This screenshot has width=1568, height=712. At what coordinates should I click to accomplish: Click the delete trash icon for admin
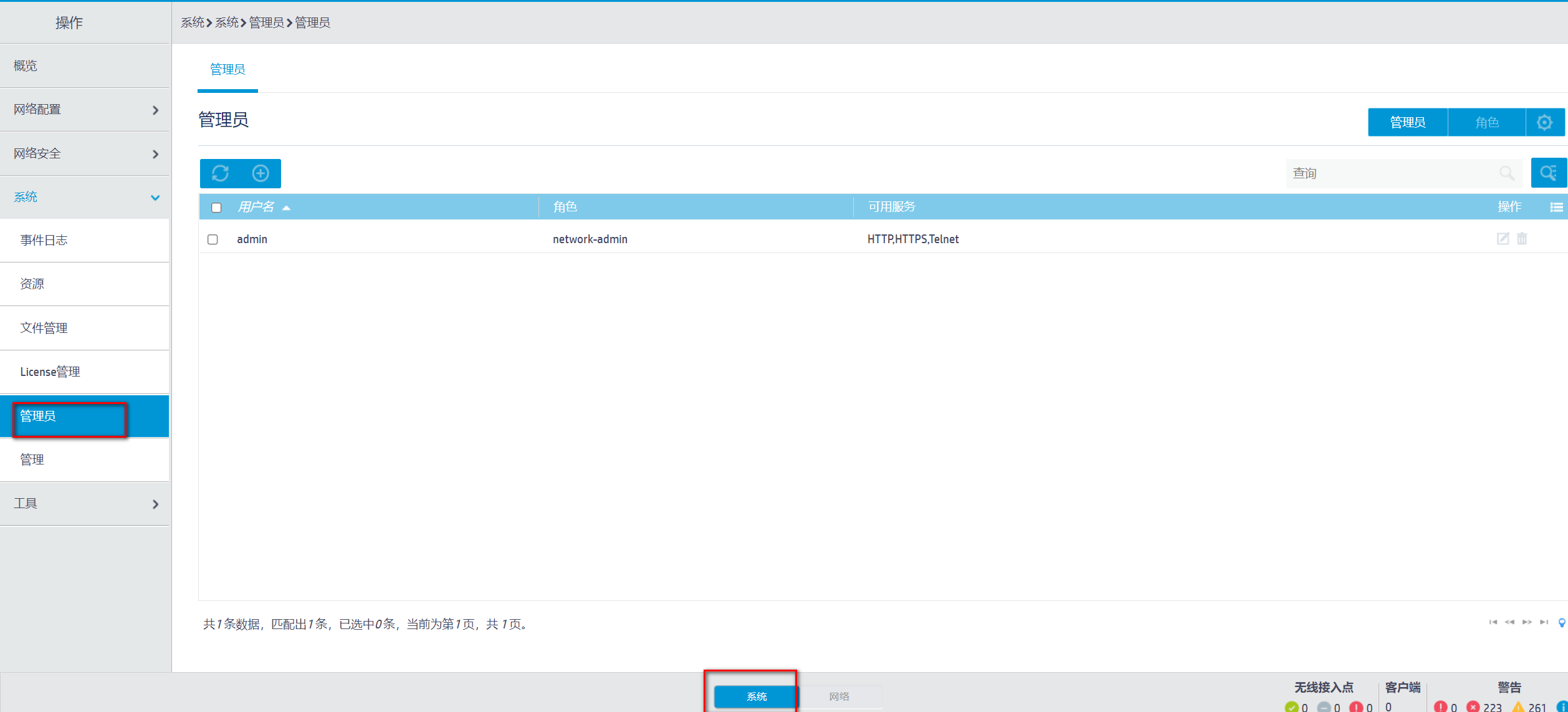1522,239
